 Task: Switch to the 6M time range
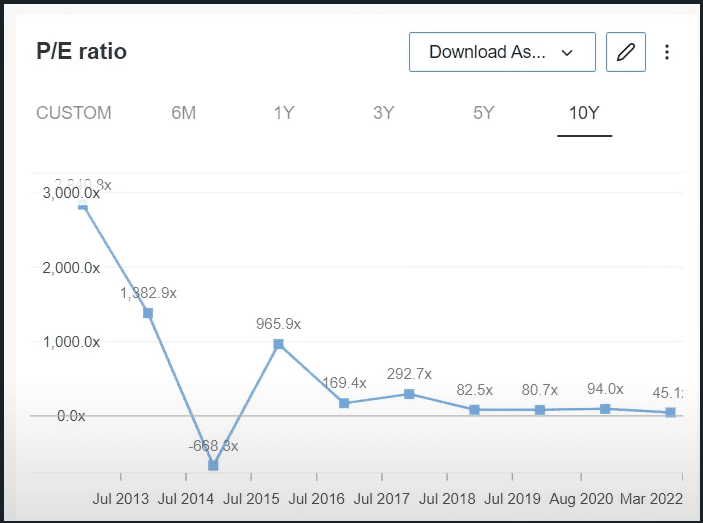pyautogui.click(x=183, y=113)
